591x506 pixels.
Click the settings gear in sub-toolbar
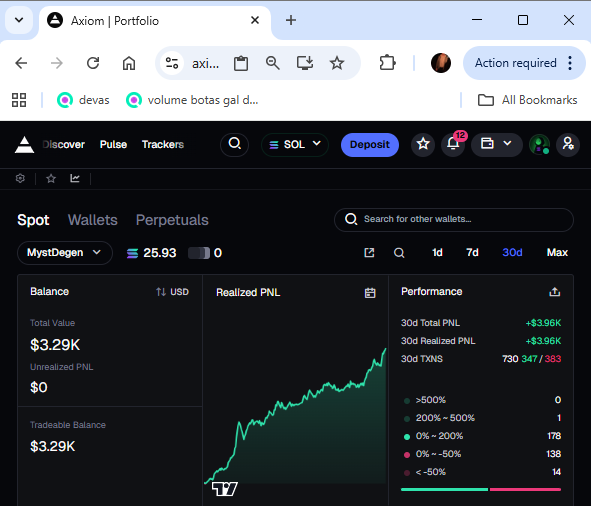(x=20, y=178)
